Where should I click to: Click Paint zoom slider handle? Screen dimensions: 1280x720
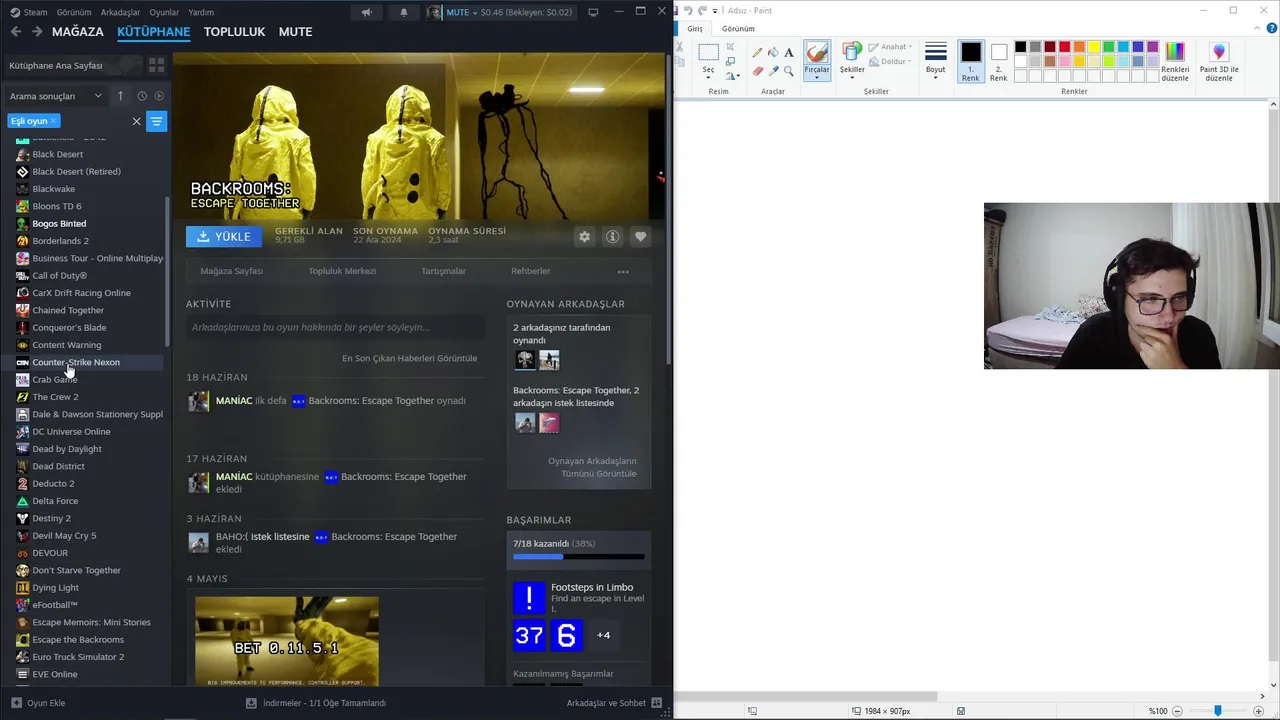click(x=1217, y=710)
